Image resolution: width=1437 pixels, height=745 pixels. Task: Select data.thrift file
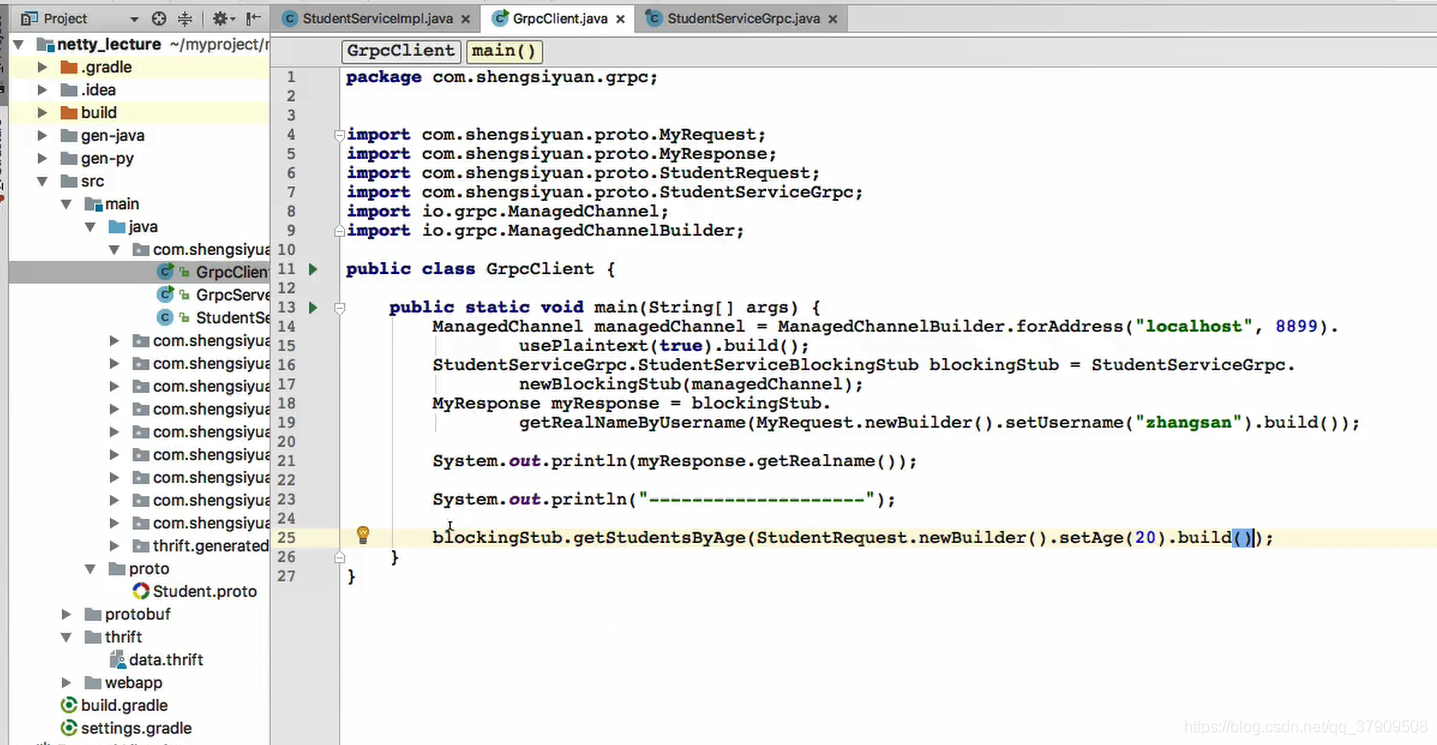pos(166,660)
